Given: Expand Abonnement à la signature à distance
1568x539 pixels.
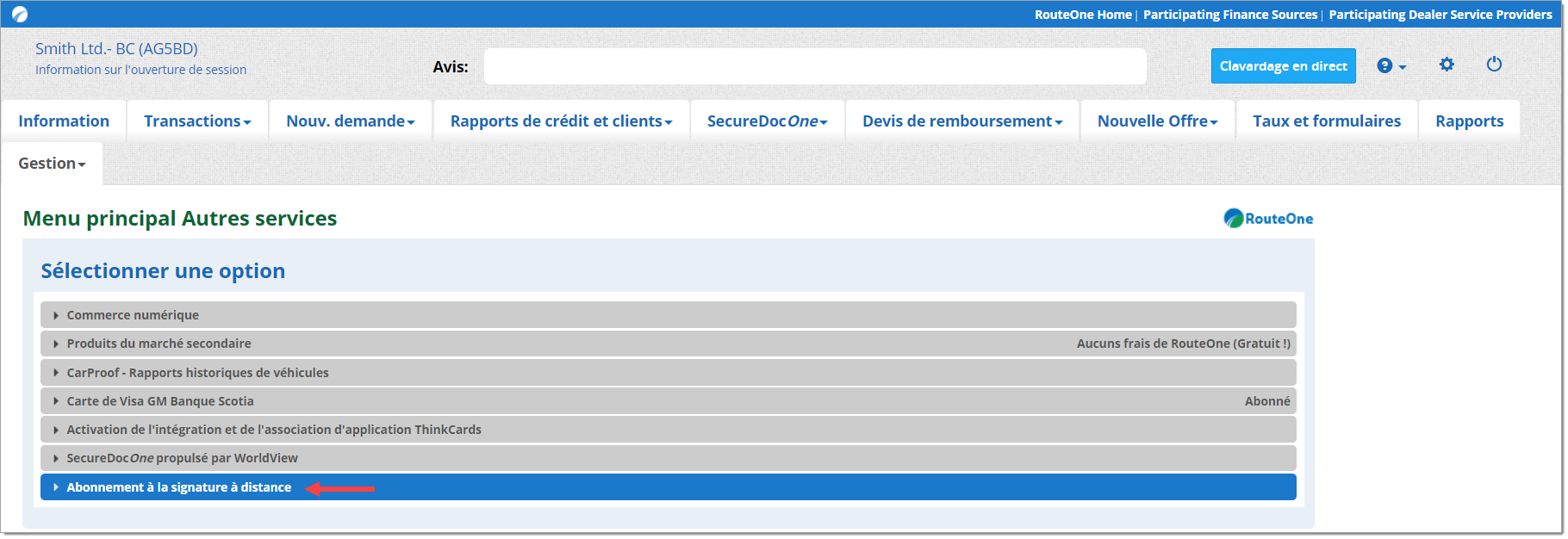Looking at the screenshot, I should (x=669, y=487).
